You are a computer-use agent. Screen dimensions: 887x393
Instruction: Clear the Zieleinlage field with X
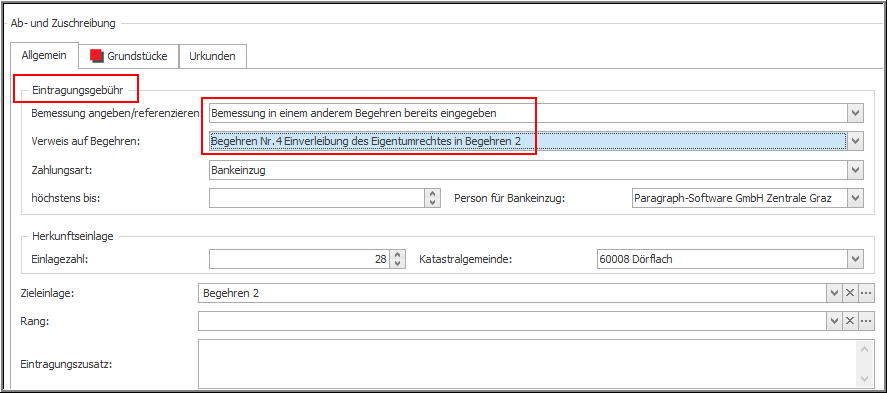click(x=850, y=293)
